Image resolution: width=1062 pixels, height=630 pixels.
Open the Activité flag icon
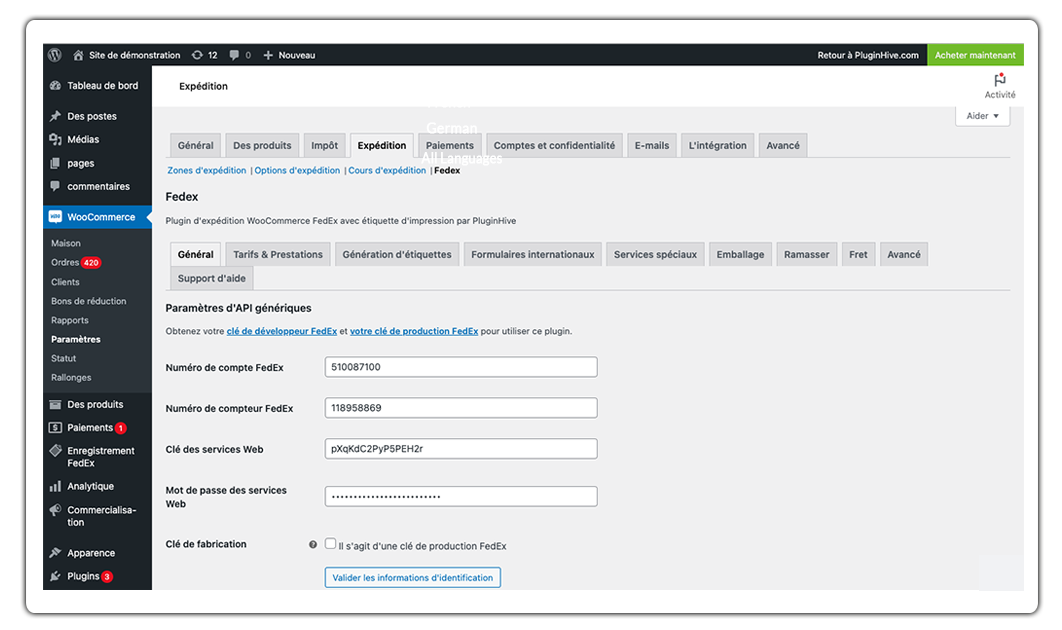click(1000, 79)
